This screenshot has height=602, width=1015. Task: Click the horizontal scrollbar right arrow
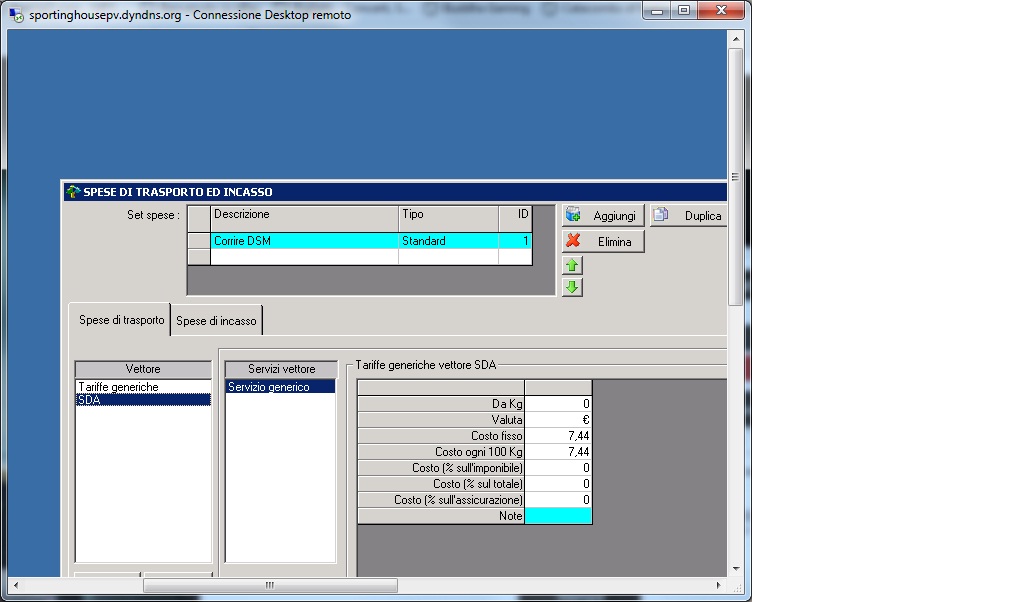(719, 585)
